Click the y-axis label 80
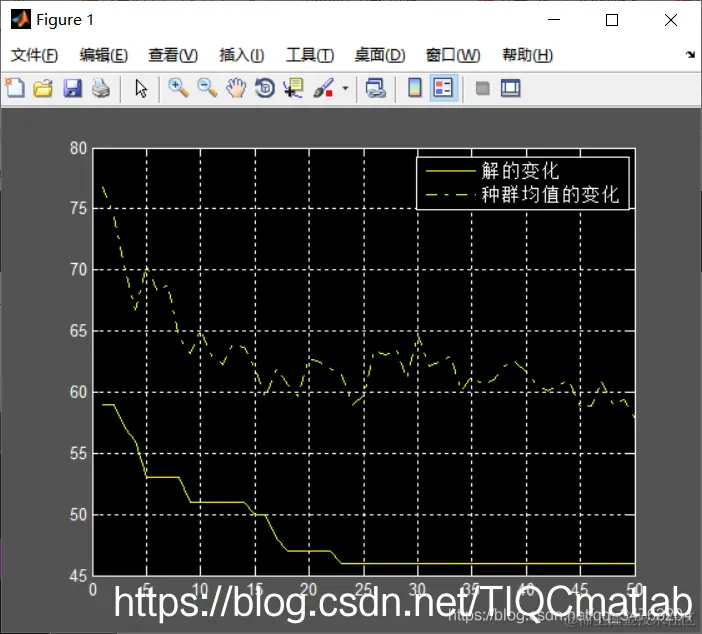 click(78, 148)
